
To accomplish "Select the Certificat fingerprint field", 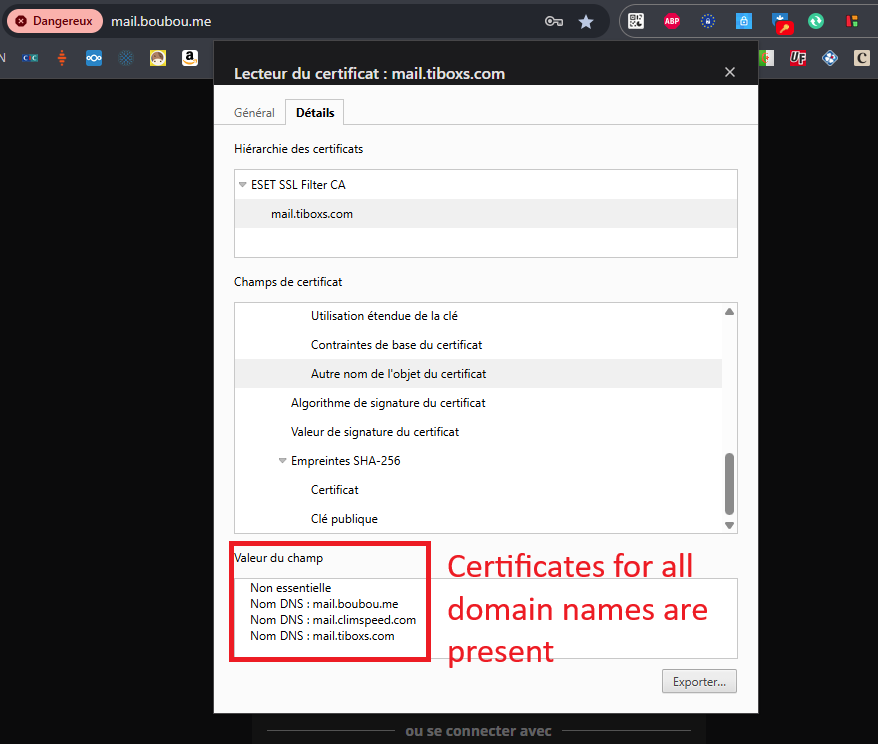I will click(x=478, y=490).
